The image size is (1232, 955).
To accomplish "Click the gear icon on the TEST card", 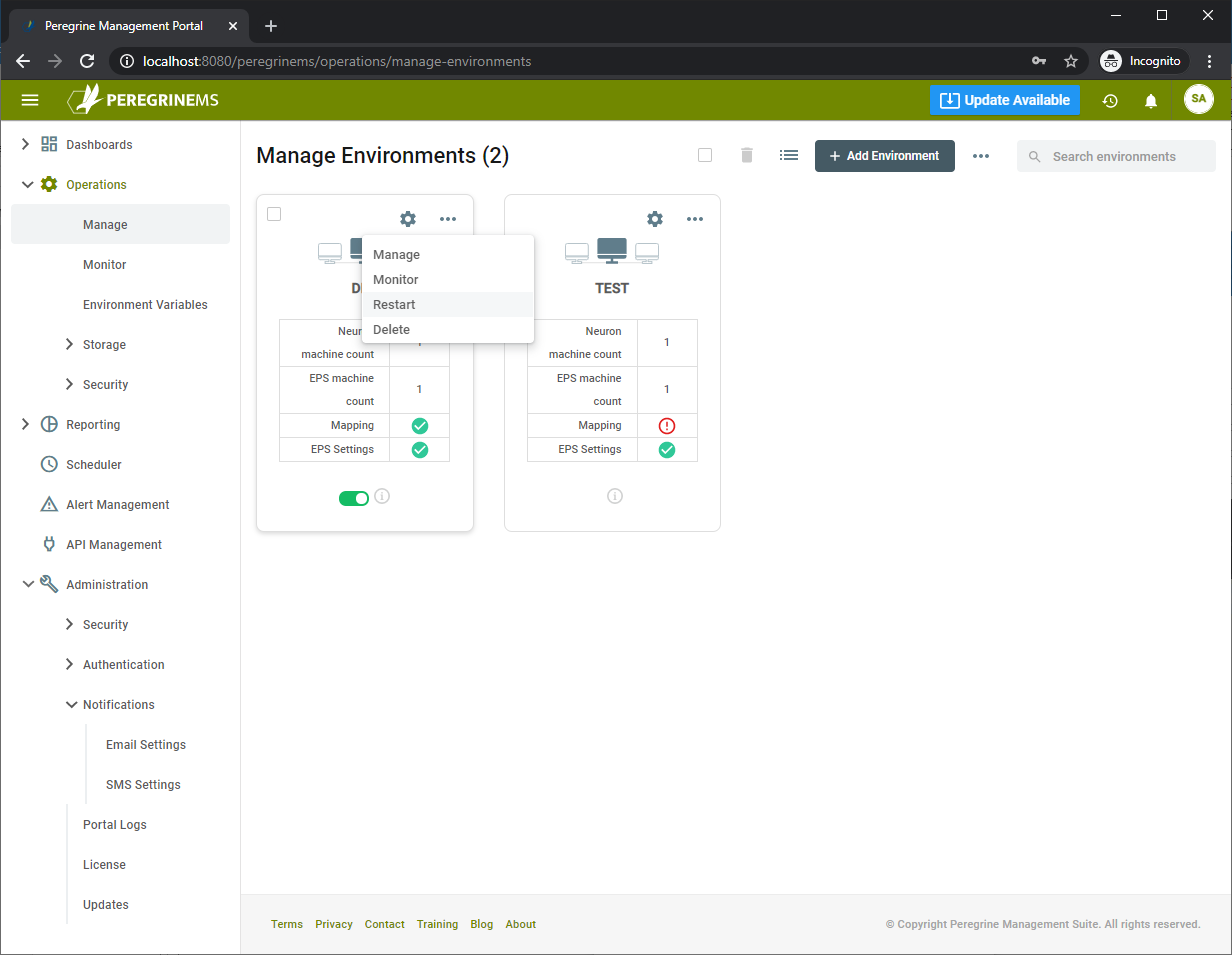I will click(x=655, y=219).
